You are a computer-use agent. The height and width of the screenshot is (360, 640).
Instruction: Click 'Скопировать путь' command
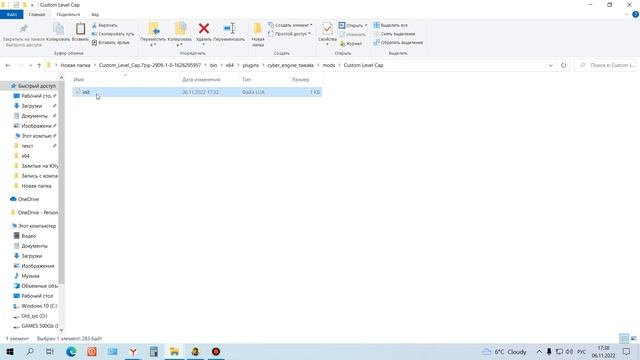113,34
